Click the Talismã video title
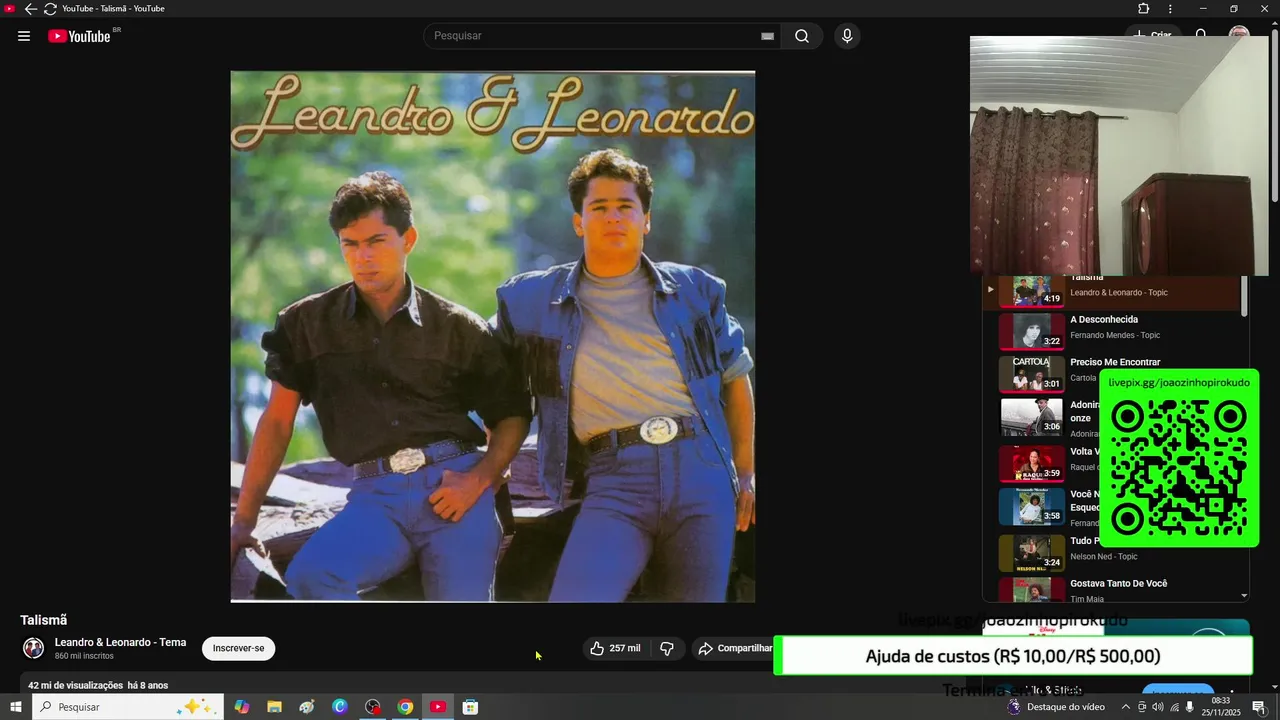 (44, 620)
